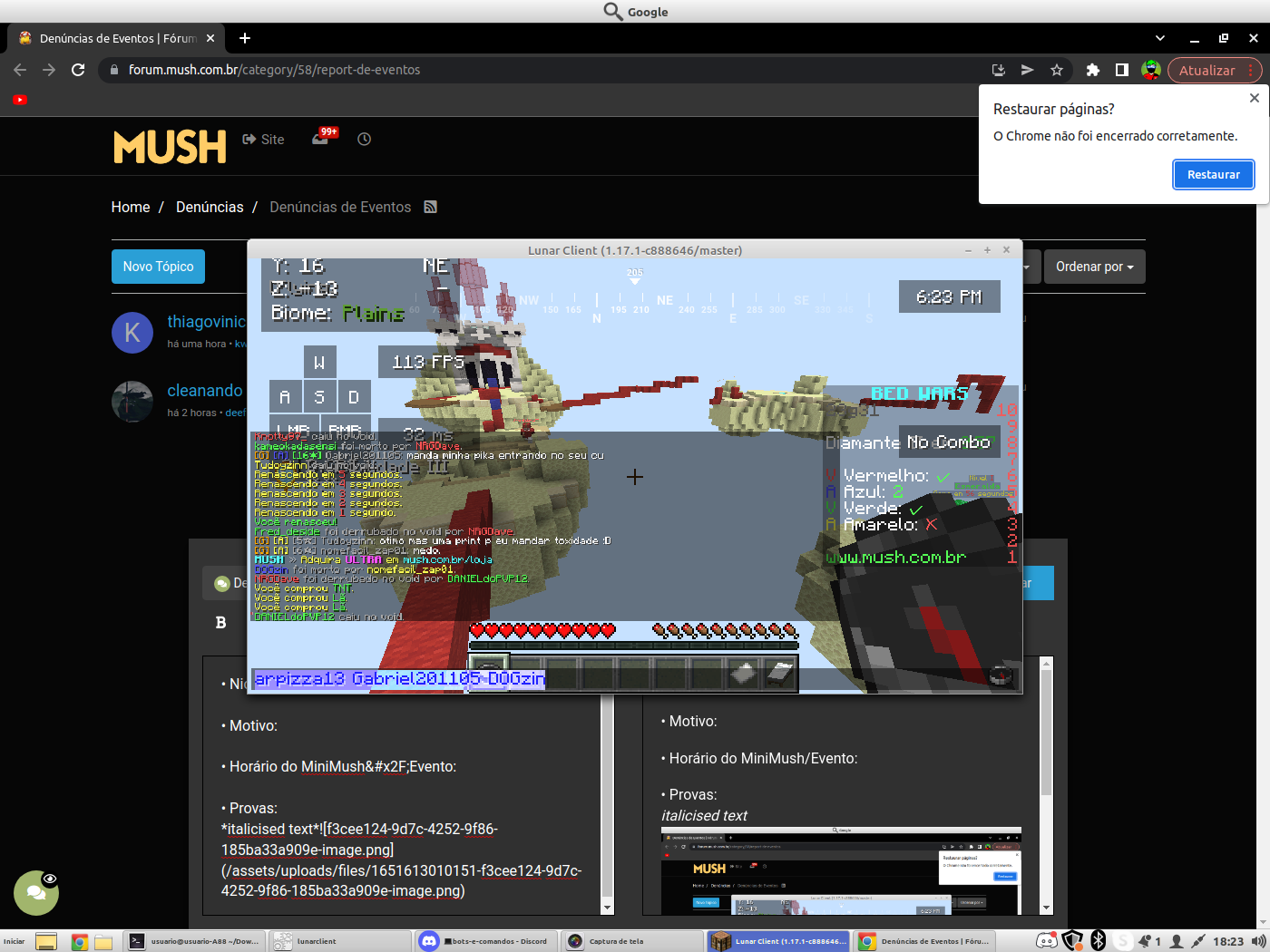Open the lunarclient taskbar entry
1270x952 pixels.
(340, 941)
